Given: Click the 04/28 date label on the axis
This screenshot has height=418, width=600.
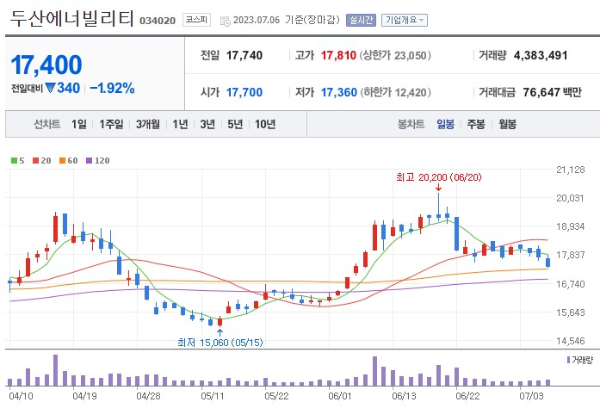Looking at the screenshot, I should tap(148, 396).
